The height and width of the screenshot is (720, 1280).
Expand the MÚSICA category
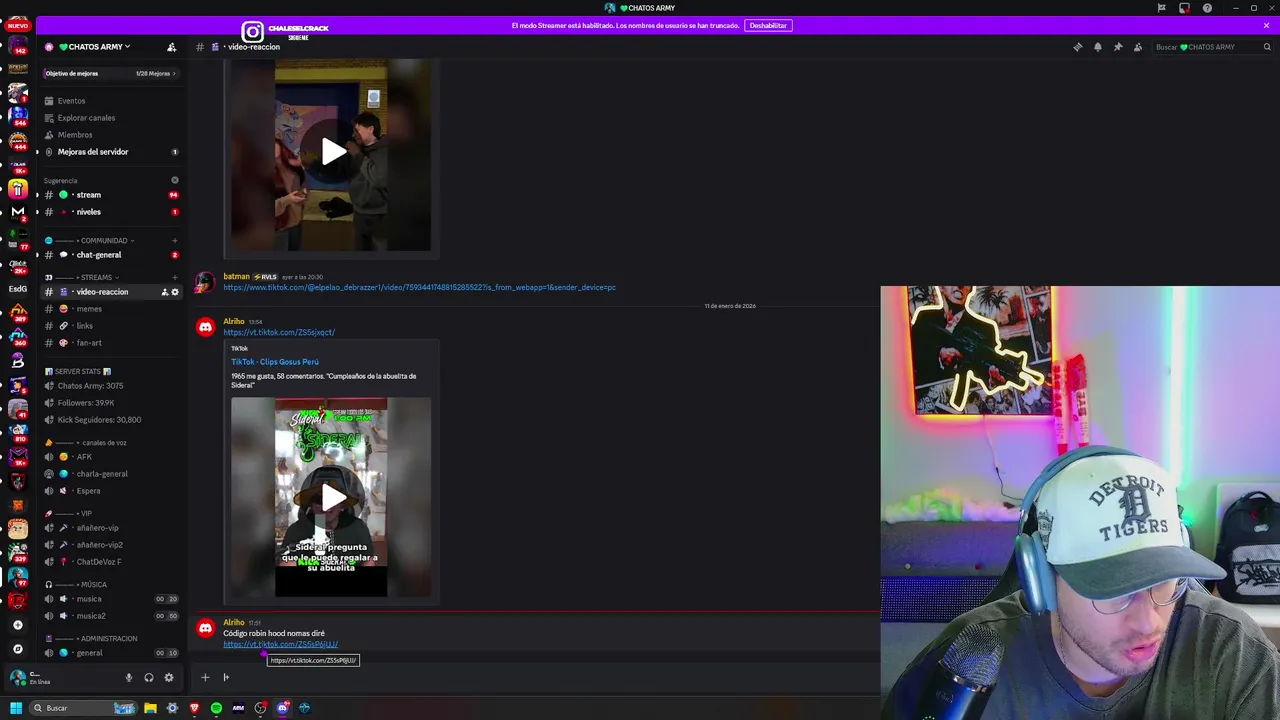(x=76, y=585)
